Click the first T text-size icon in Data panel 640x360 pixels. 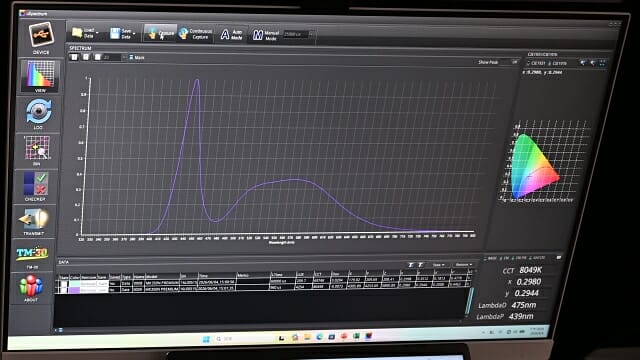click(411, 265)
